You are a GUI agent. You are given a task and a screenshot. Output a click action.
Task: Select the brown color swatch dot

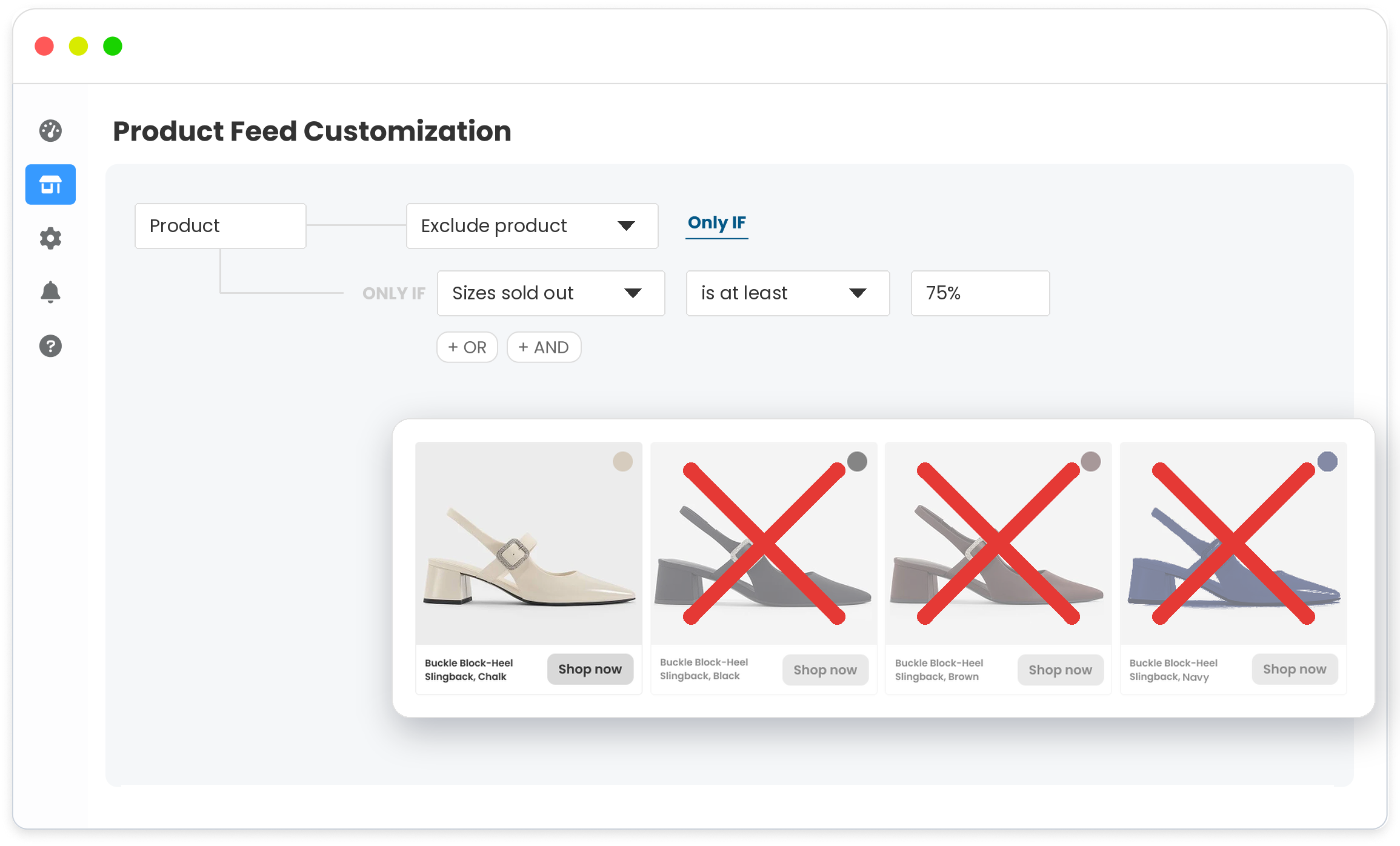pos(1091,462)
